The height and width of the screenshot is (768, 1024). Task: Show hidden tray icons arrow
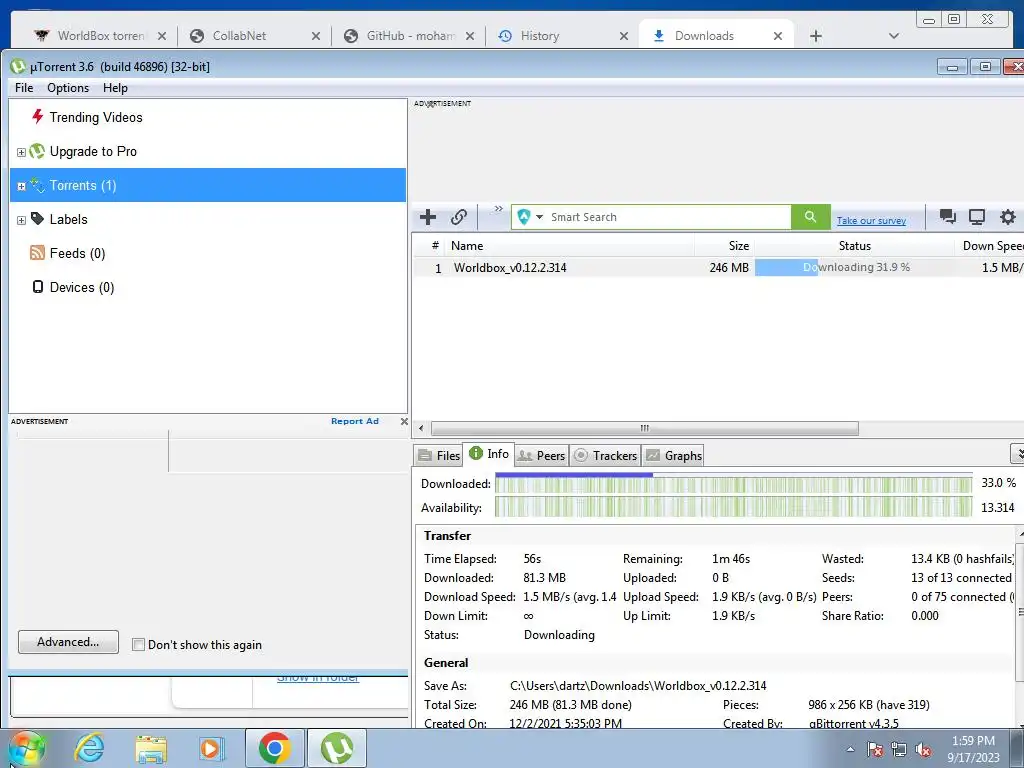[850, 750]
